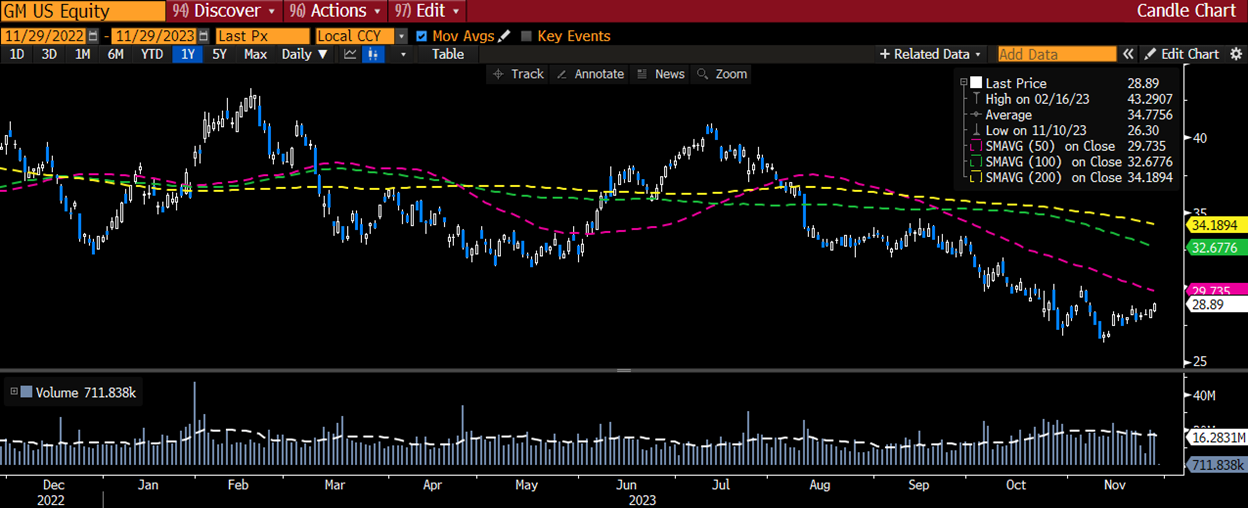Screen dimensions: 1248x508
Task: Click the Last Price white color swatch
Action: coord(975,83)
